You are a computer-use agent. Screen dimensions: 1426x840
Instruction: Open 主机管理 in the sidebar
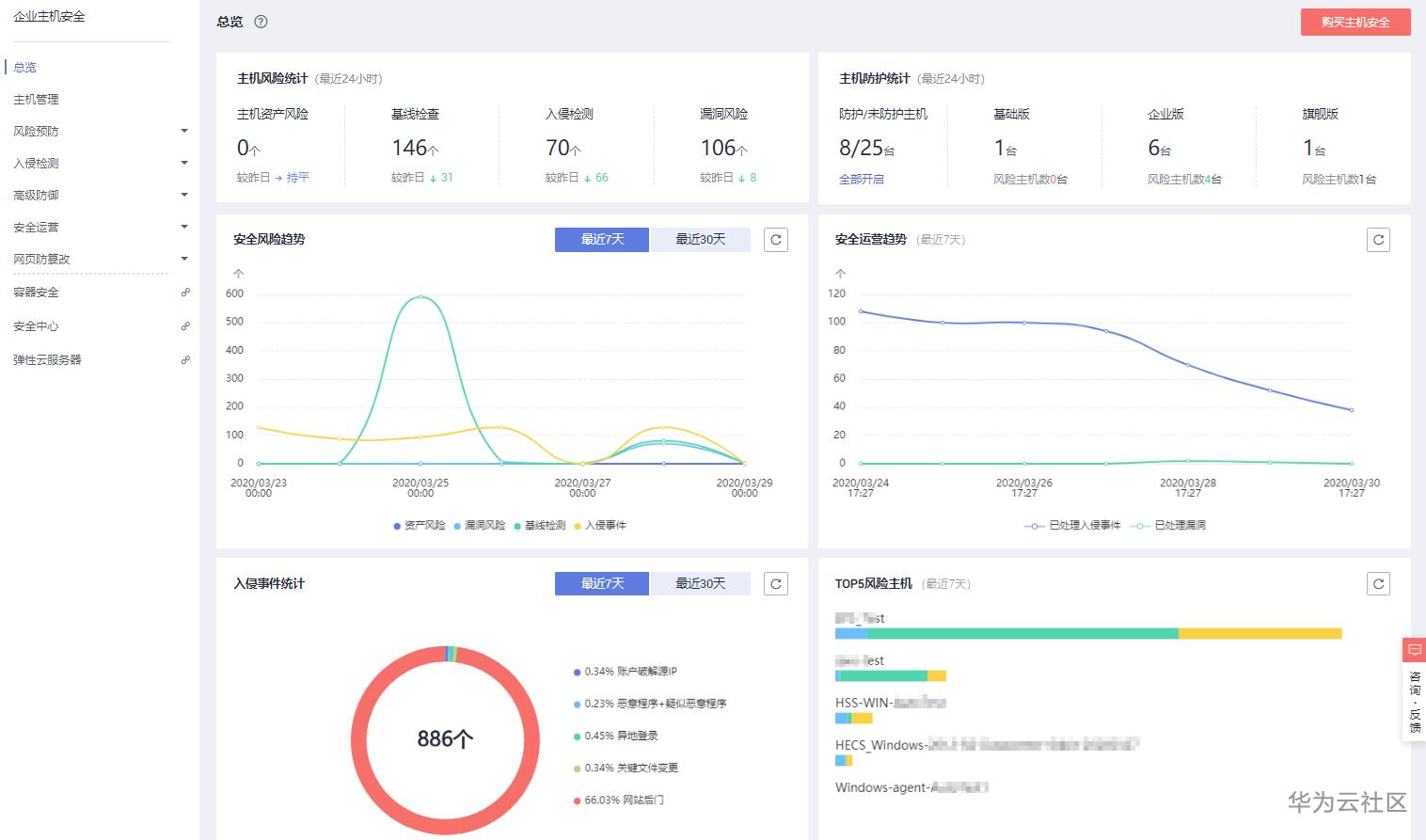pos(36,100)
